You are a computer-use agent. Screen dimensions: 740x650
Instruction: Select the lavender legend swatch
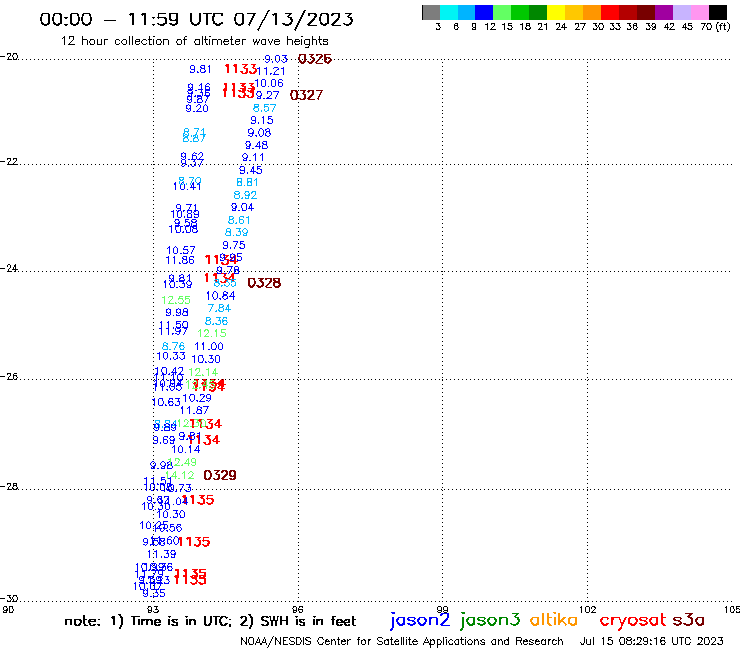click(681, 12)
